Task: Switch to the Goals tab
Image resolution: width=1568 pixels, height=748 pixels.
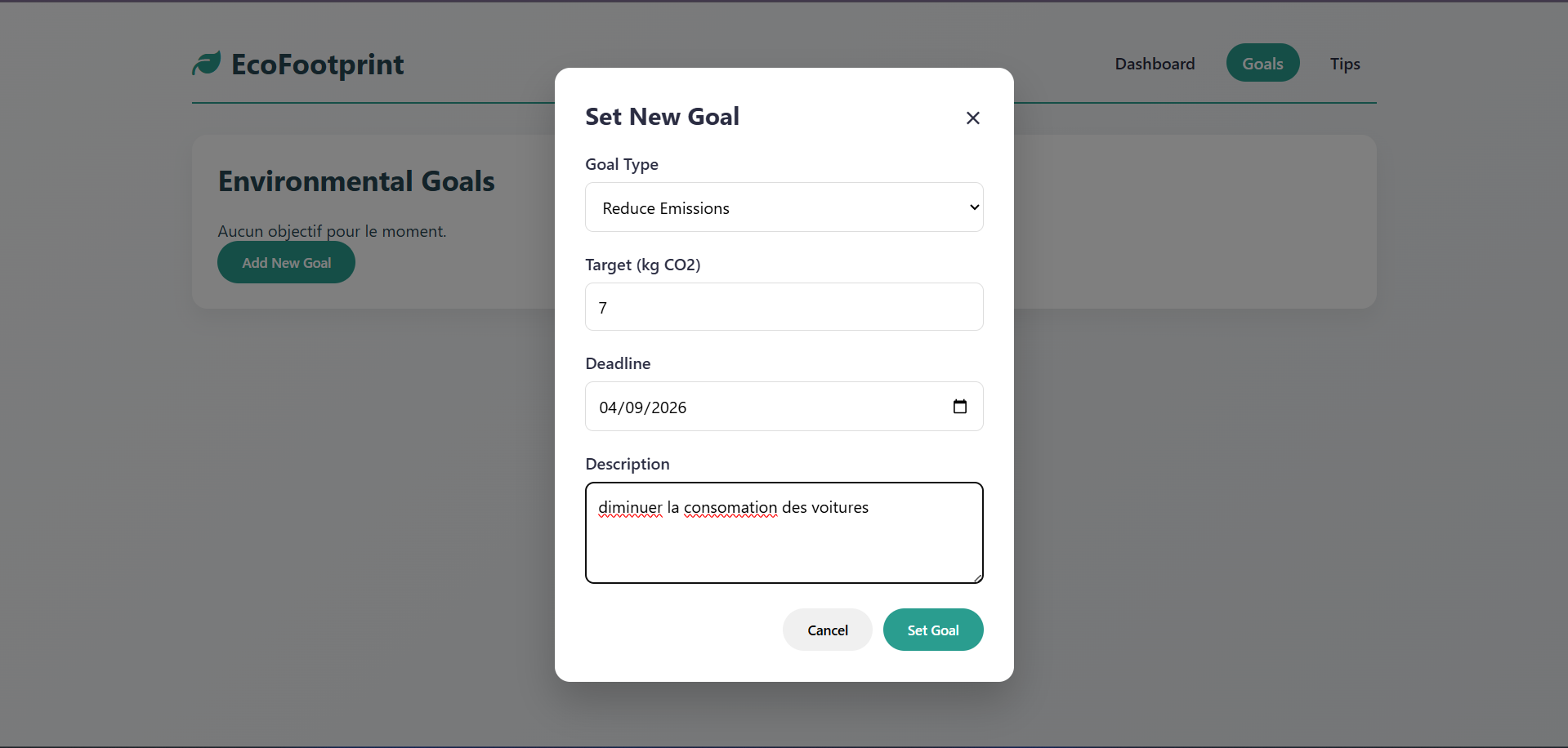Action: tap(1262, 64)
